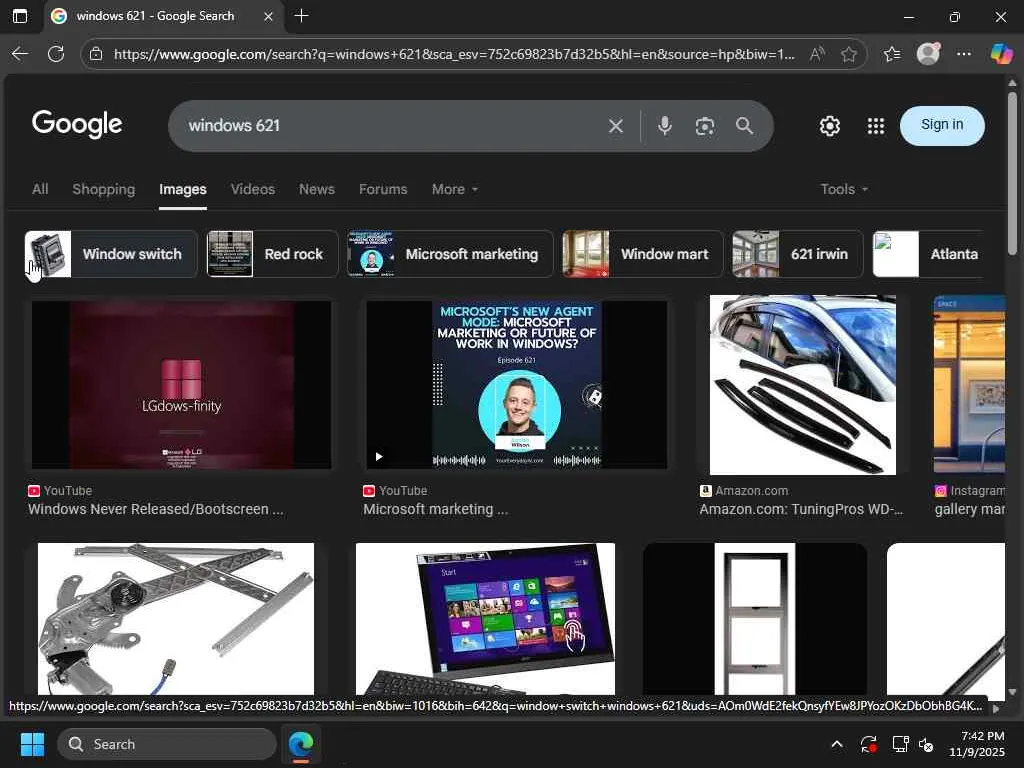Click the Sign in button

942,125
